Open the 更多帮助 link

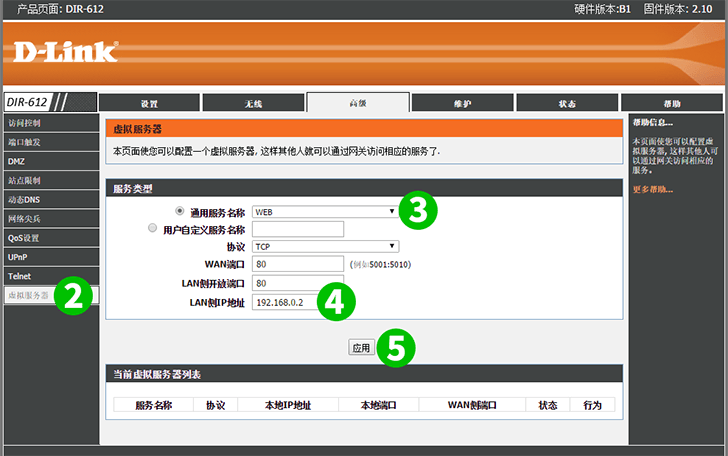tap(652, 189)
